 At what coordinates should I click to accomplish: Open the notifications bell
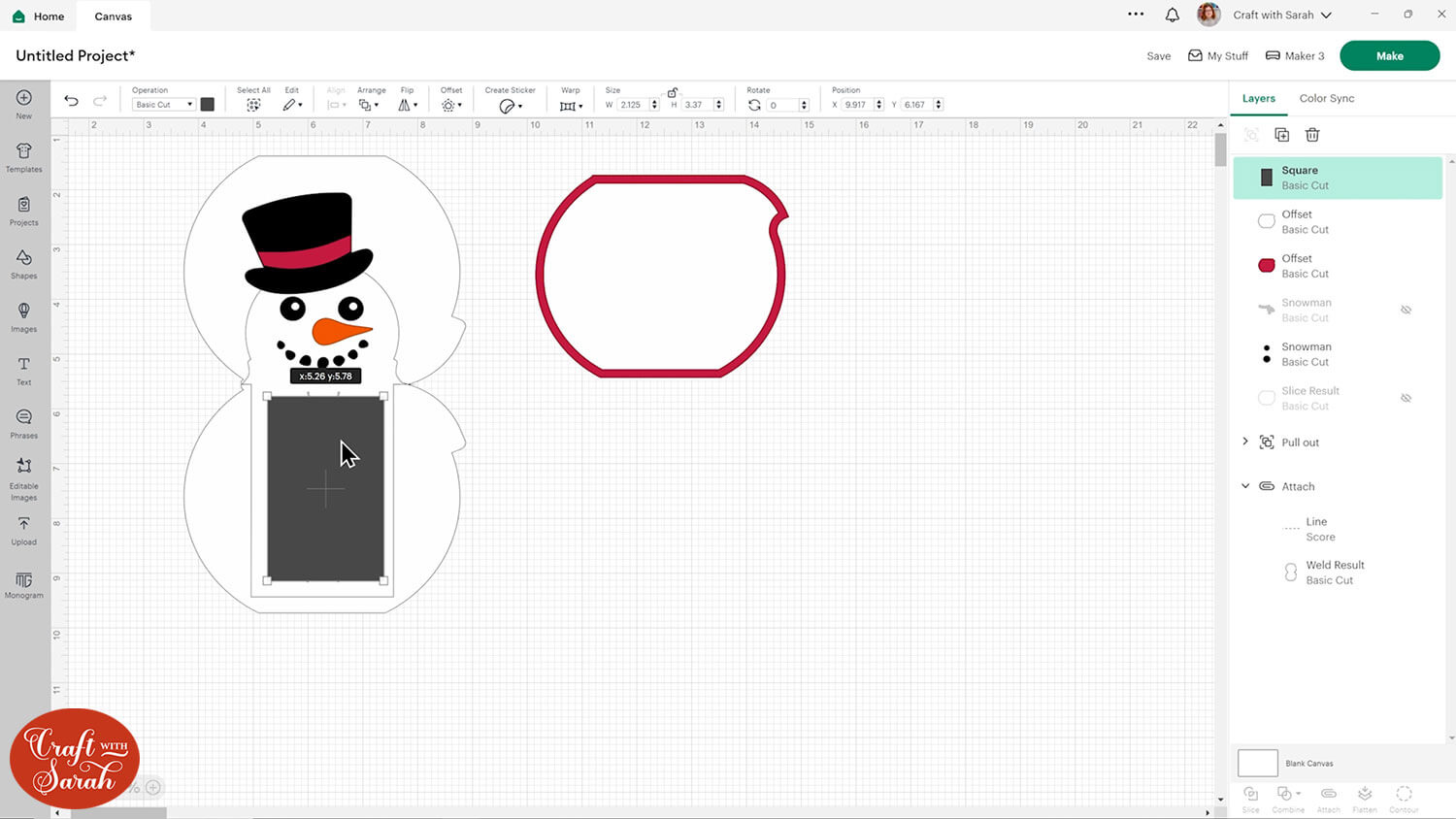point(1173,15)
